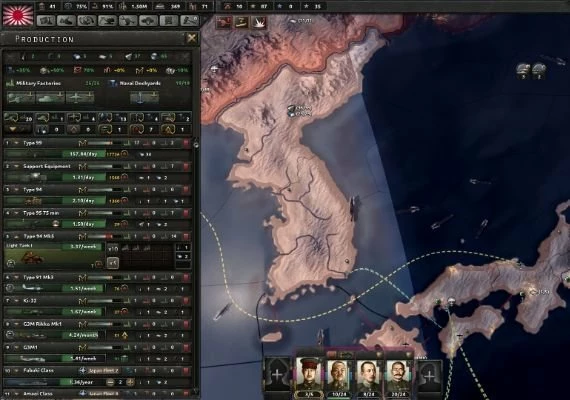Add a new aircraft production line
This screenshot has width=570, height=400.
point(80,97)
